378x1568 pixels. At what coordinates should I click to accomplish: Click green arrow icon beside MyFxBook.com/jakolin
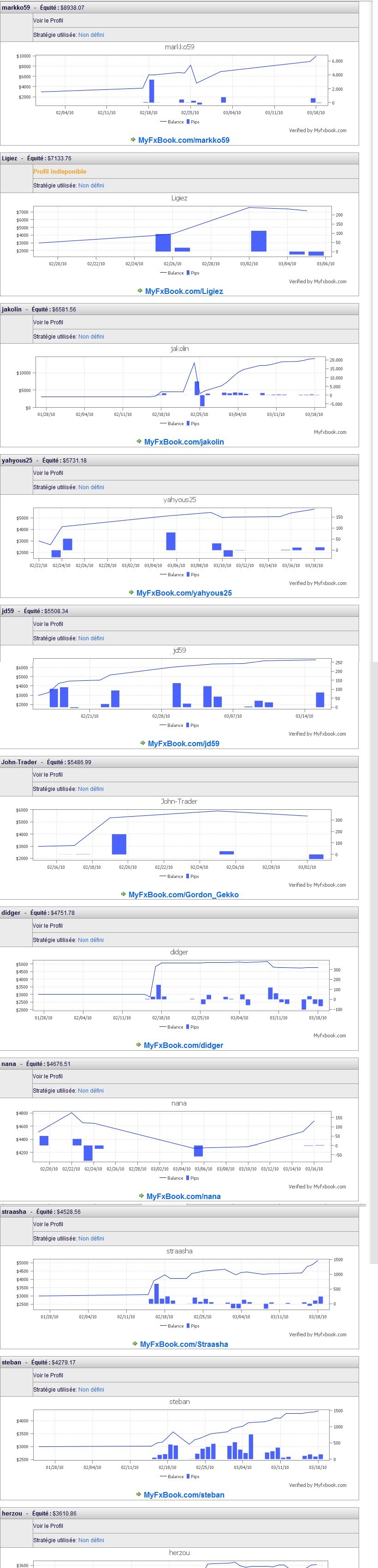click(139, 441)
